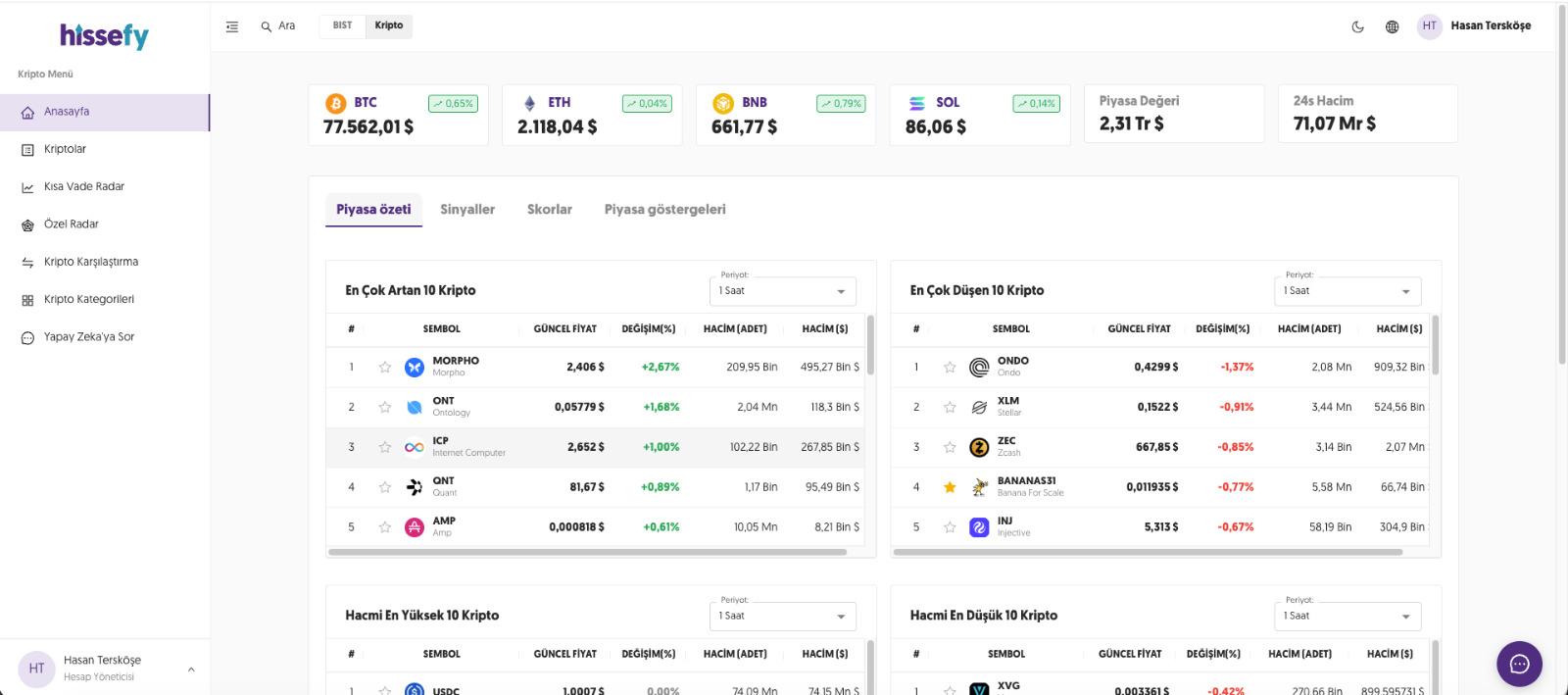Screen dimensions: 1568x695
Task: Toggle dark mode moon icon
Action: click(x=1358, y=26)
